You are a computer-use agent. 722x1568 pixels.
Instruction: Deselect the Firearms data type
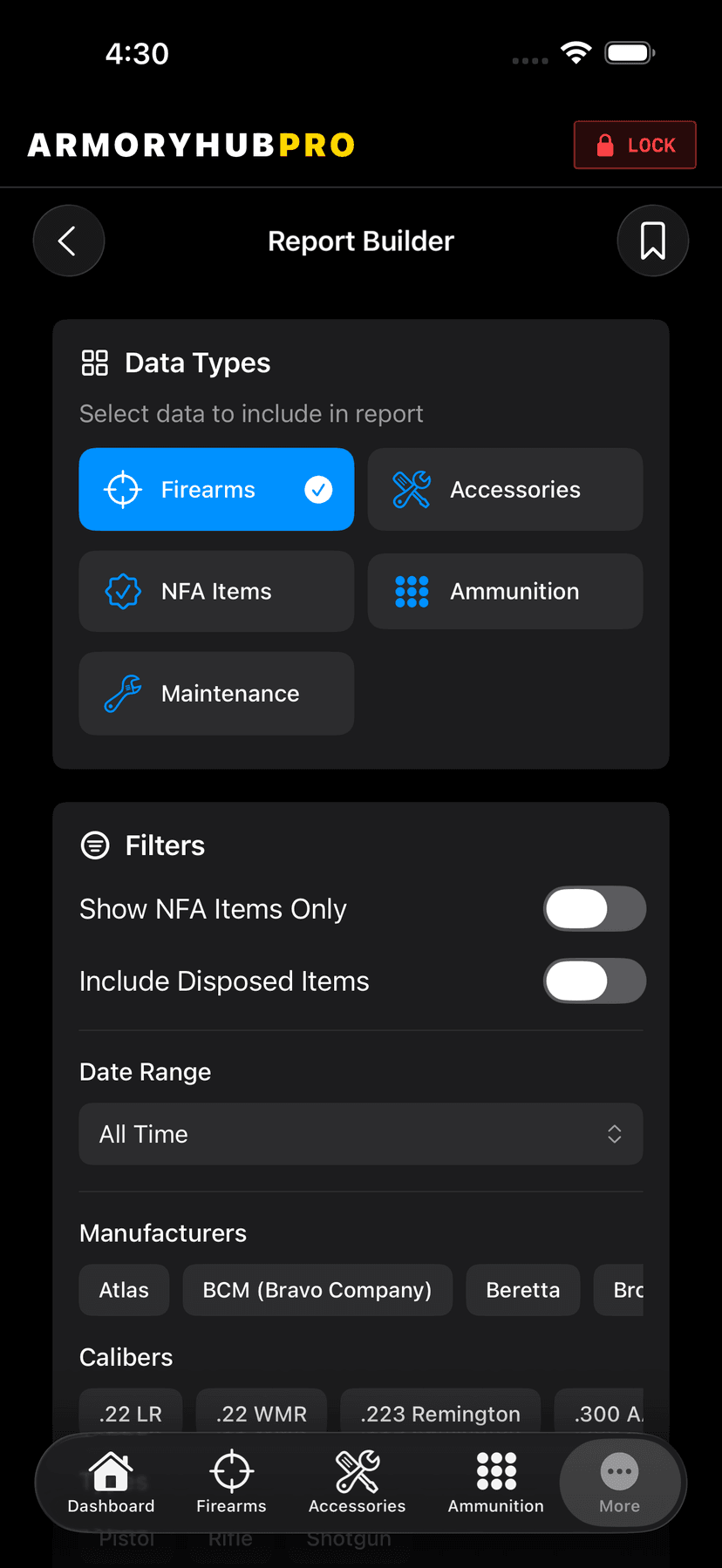coord(216,490)
